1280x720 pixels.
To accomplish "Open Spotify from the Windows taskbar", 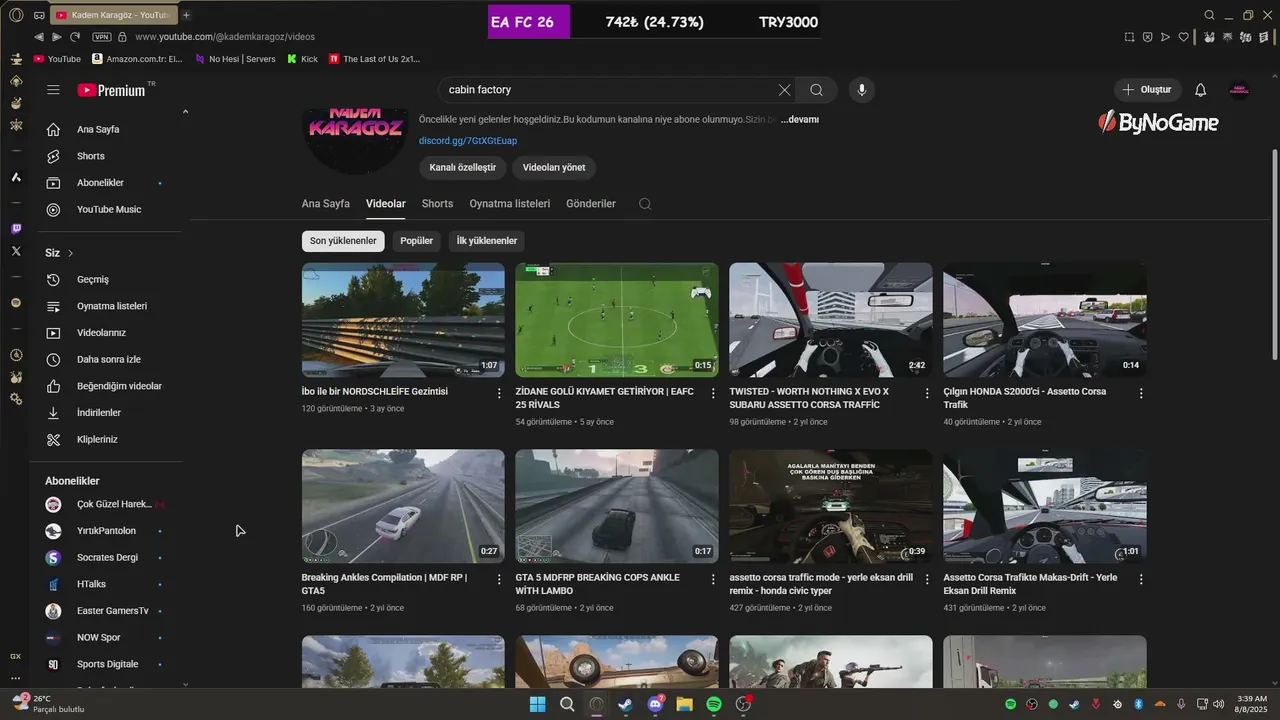I will tap(714, 704).
